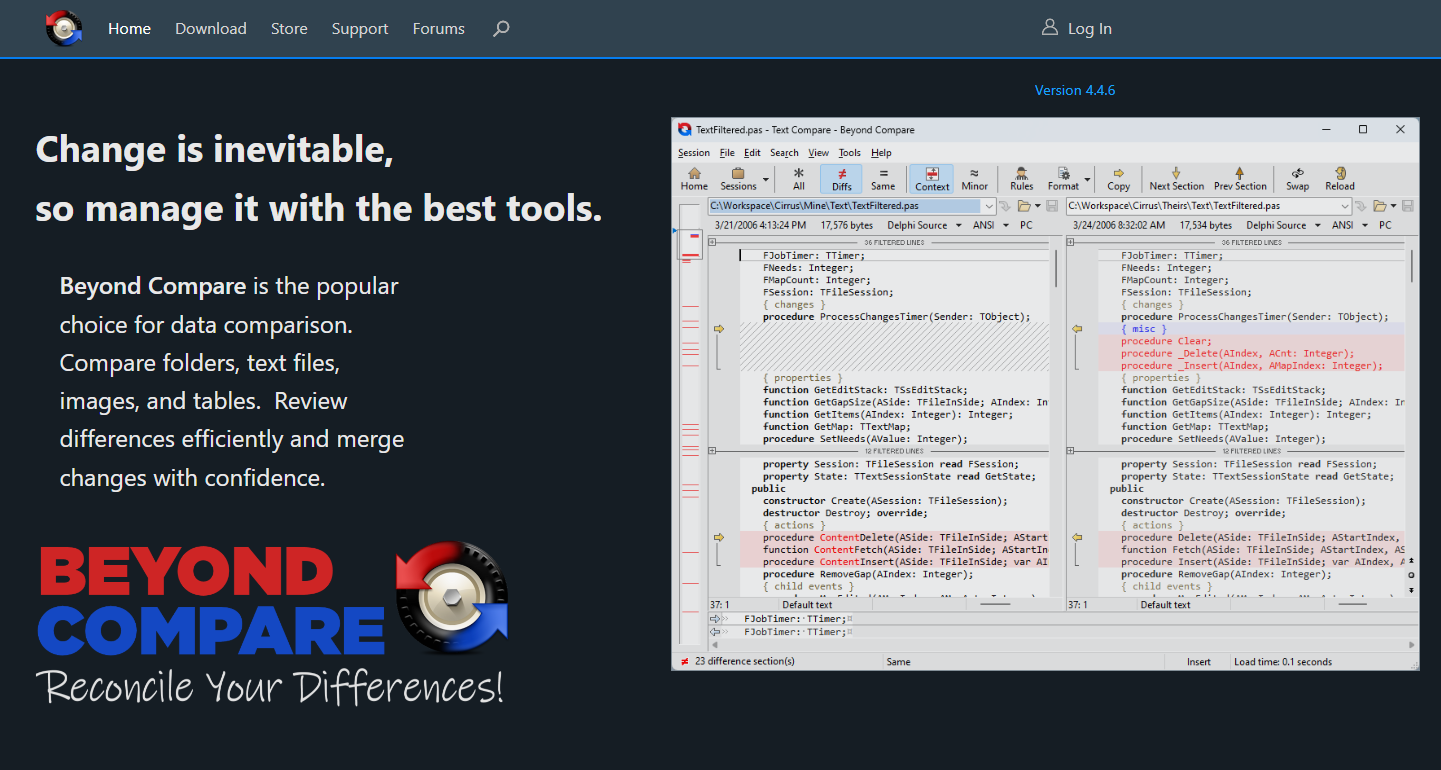This screenshot has height=770, width=1441.
Task: Toggle the Same display filter
Action: [883, 179]
